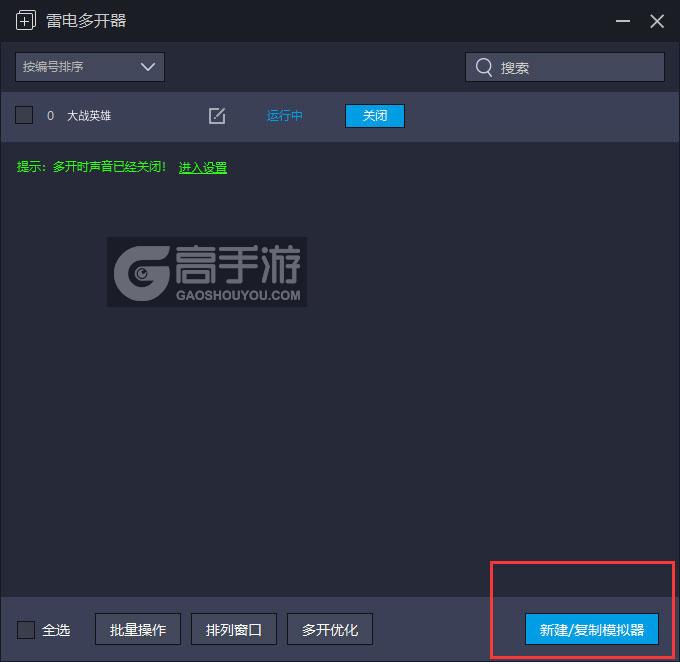Click the 关闭 button for 大战英雄
The width and height of the screenshot is (680, 662).
click(375, 116)
